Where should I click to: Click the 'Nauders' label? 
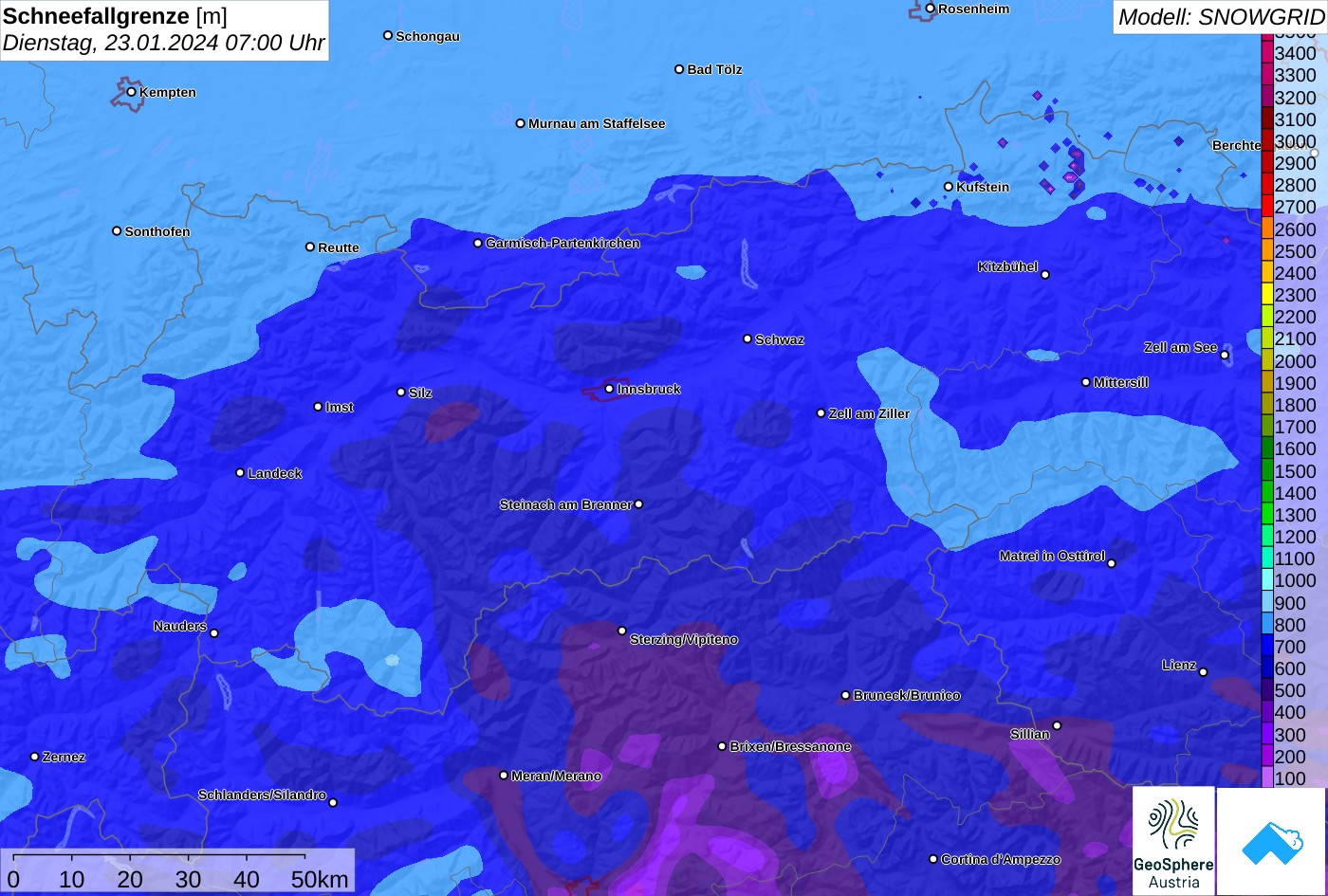pyautogui.click(x=180, y=626)
